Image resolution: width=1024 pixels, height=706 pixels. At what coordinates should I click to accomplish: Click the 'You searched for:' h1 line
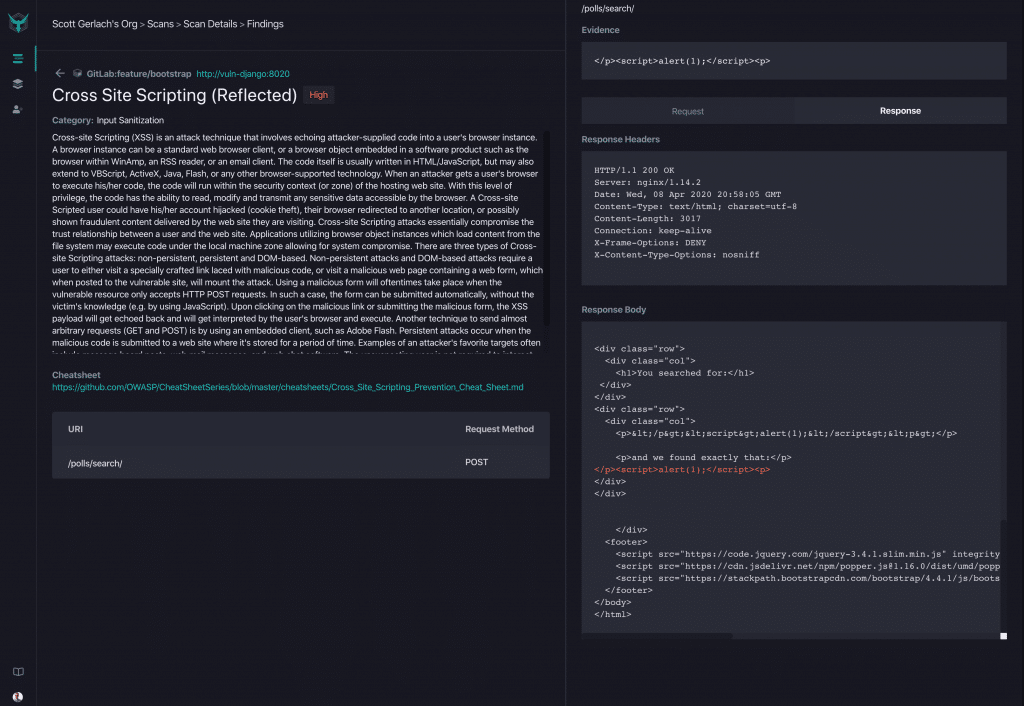click(x=684, y=373)
